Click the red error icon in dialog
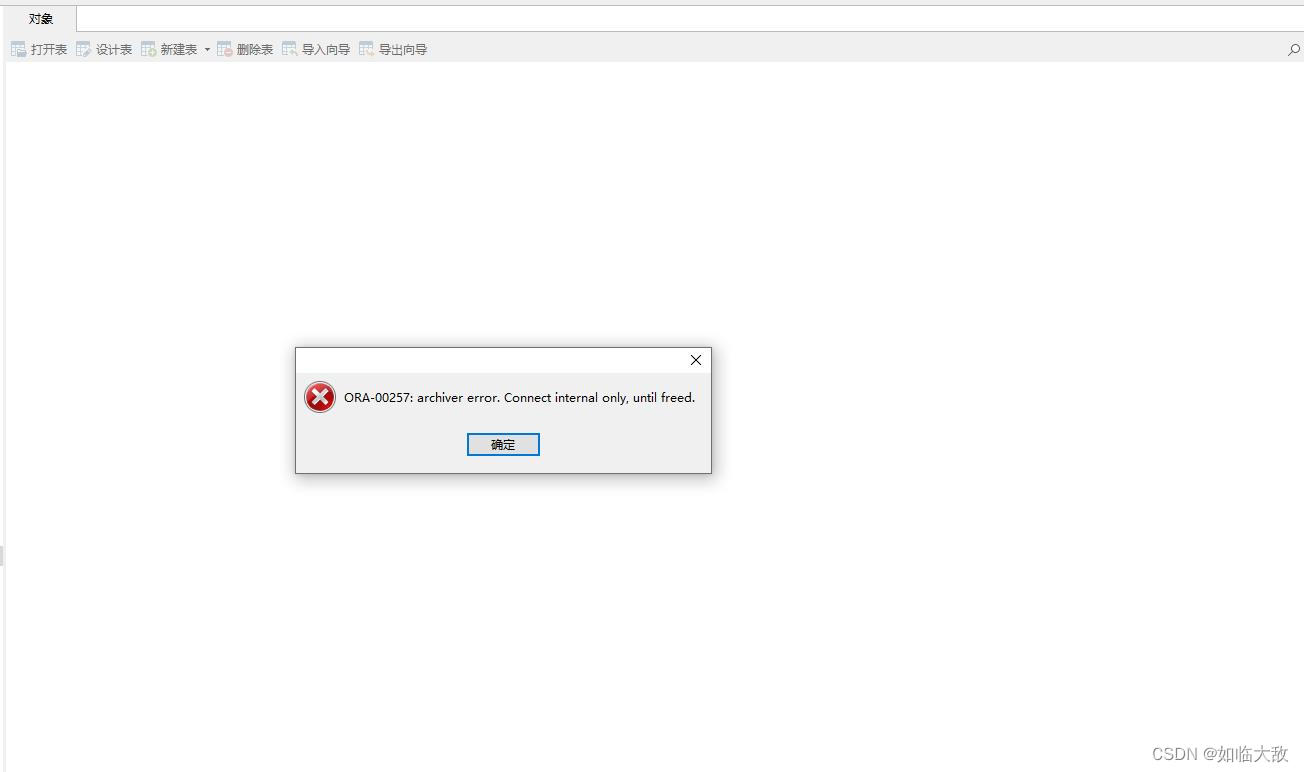The height and width of the screenshot is (772, 1304). 320,397
